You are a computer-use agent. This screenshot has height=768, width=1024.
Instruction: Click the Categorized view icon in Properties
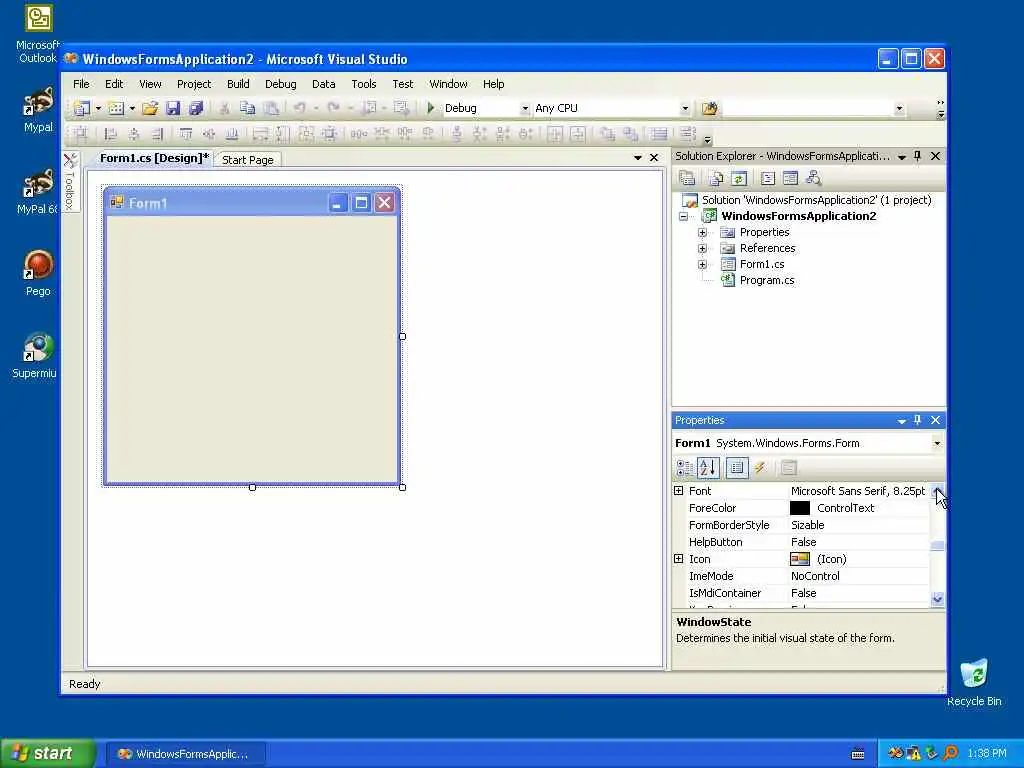tap(684, 468)
